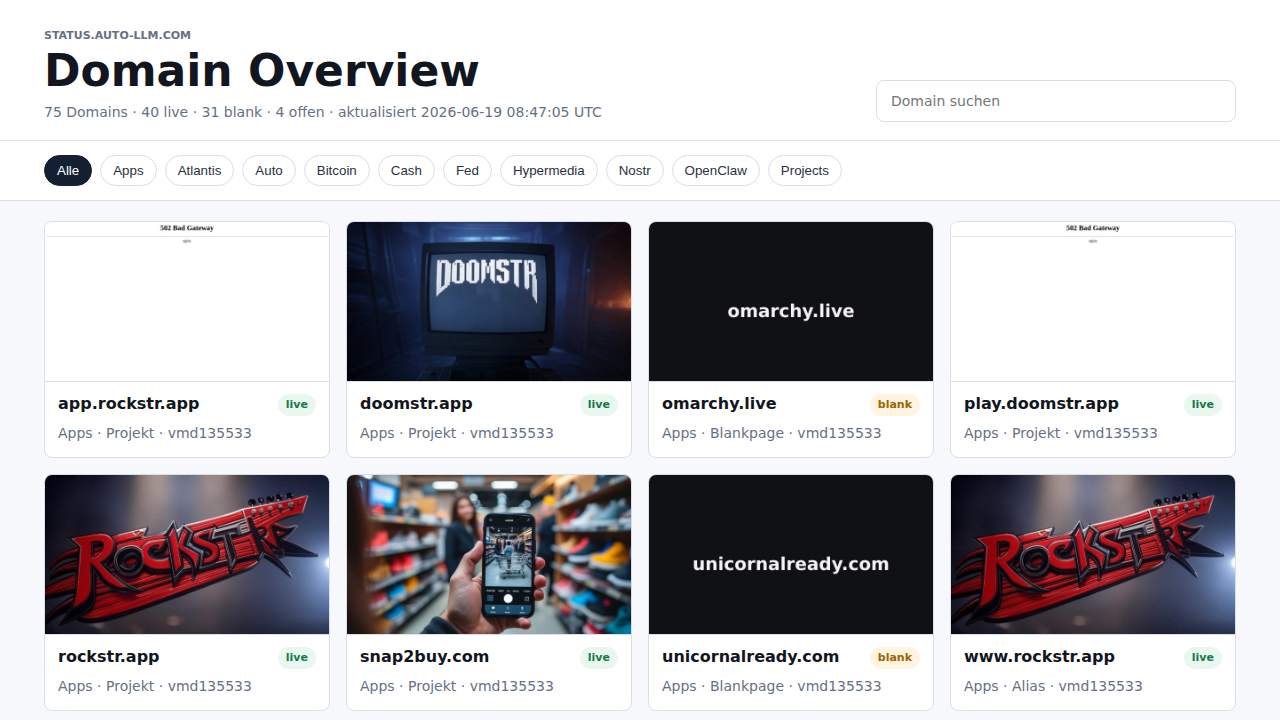The image size is (1280, 720).
Task: Click live badge on snap2buy.com card
Action: click(599, 658)
